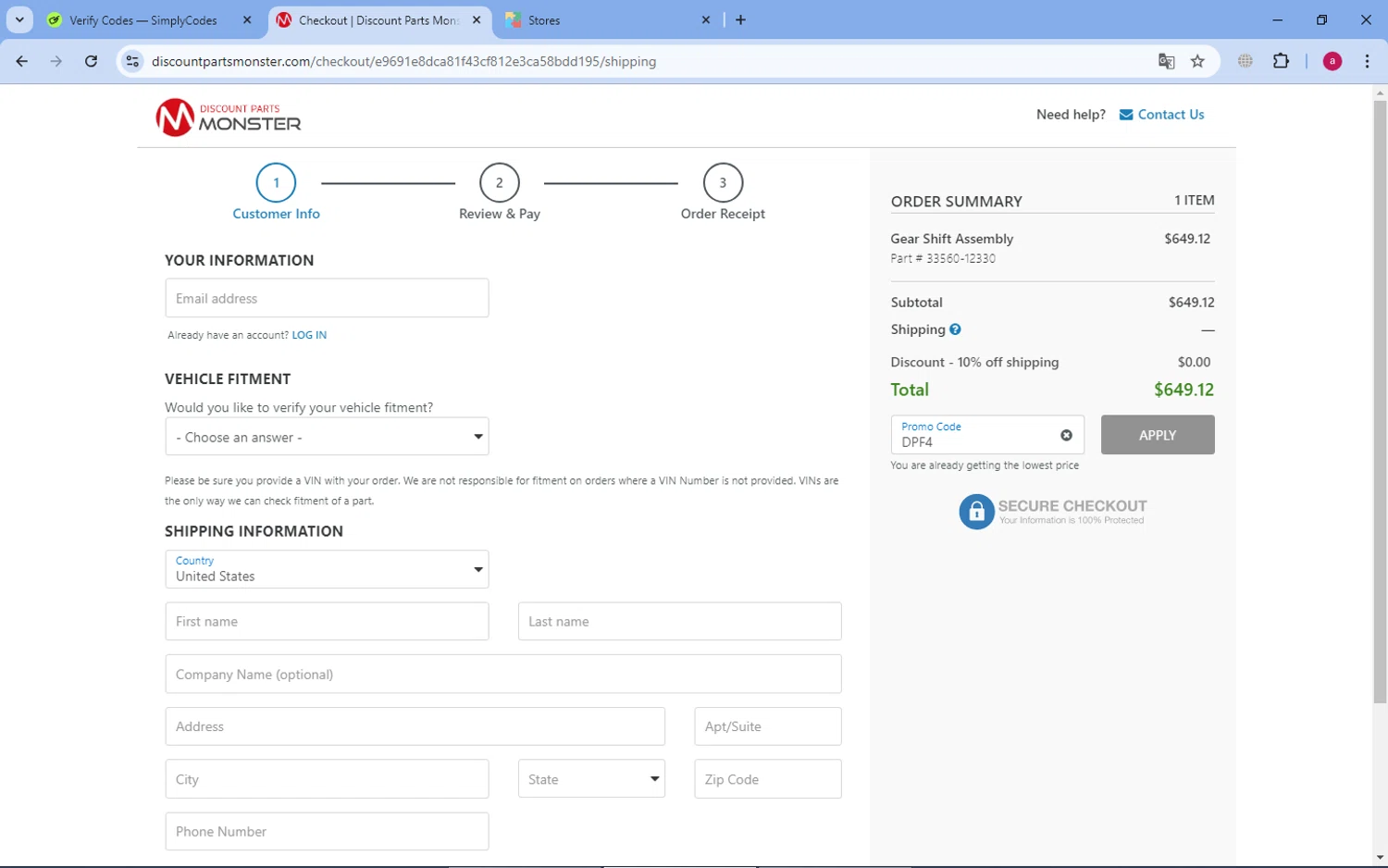Click the Discount Parts Monster logo

[229, 118]
